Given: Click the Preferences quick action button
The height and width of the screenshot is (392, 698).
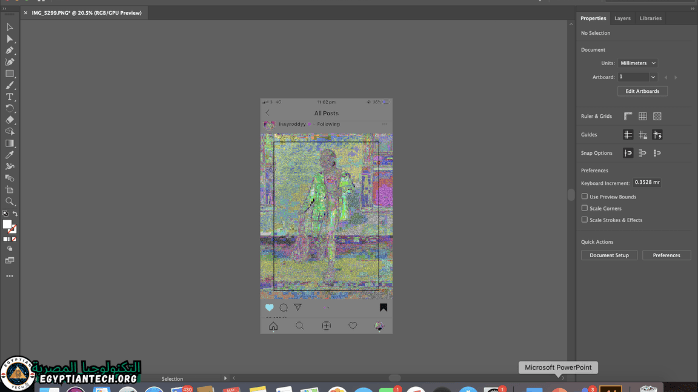Looking at the screenshot, I should click(x=666, y=255).
